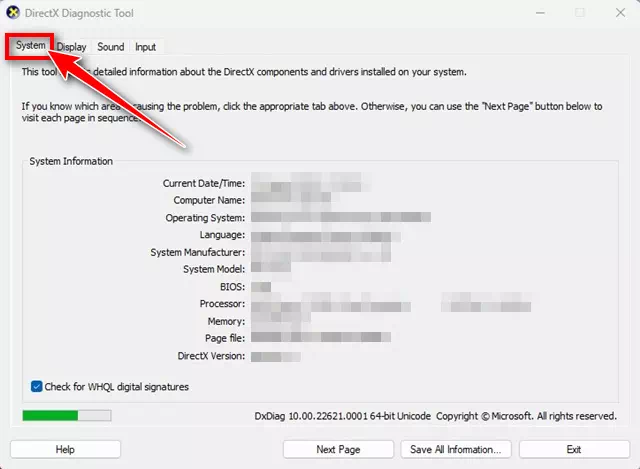The image size is (640, 469).
Task: Click the Current Date/Time label
Action: [x=204, y=183]
